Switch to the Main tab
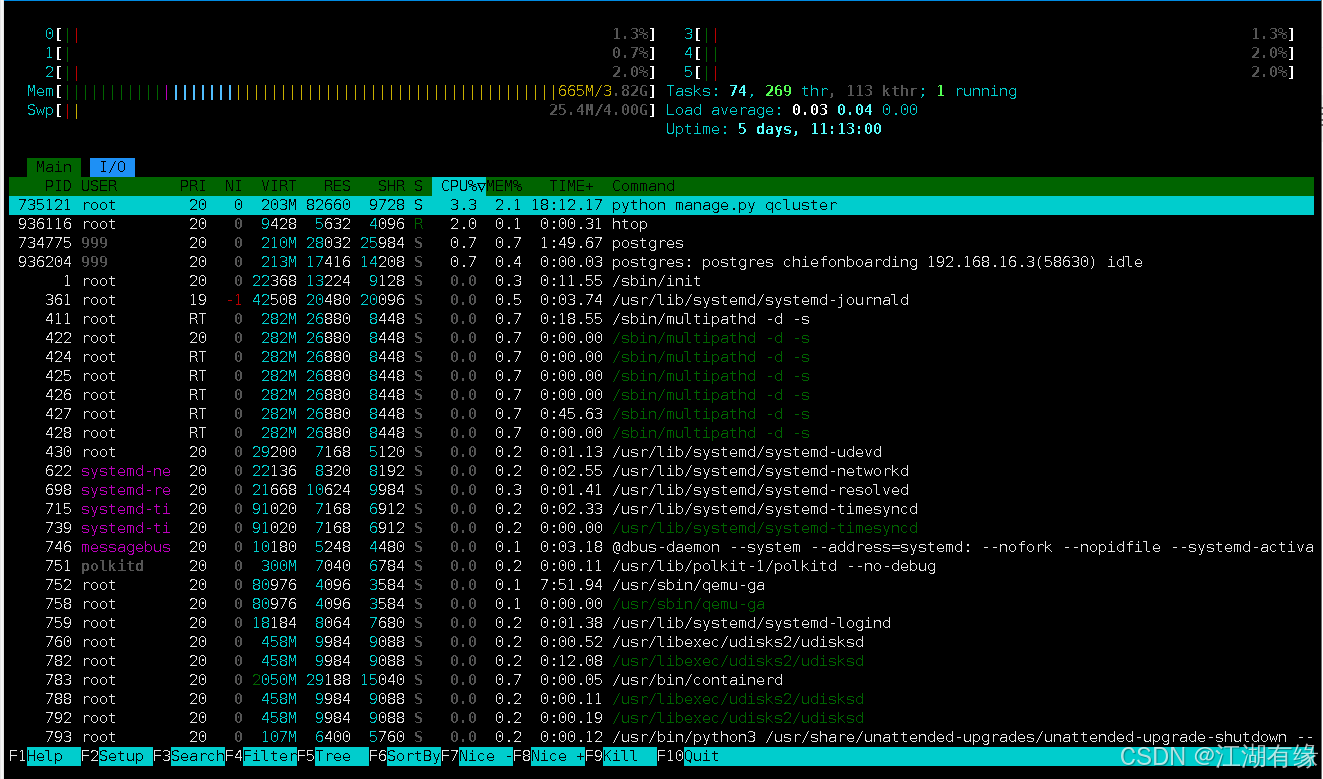This screenshot has height=779, width=1323. [54, 167]
